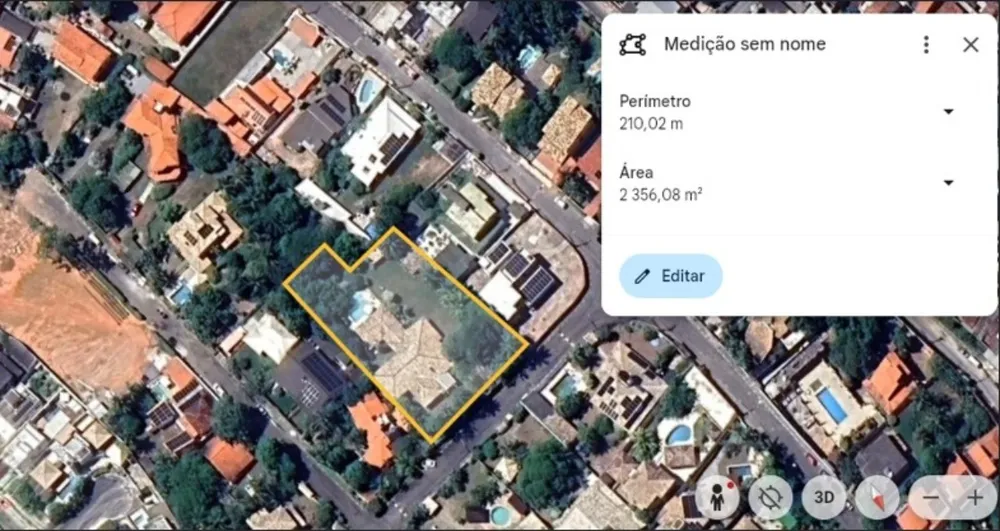The width and height of the screenshot is (1000, 531).
Task: Zoom in with the plus button
Action: [x=974, y=497]
